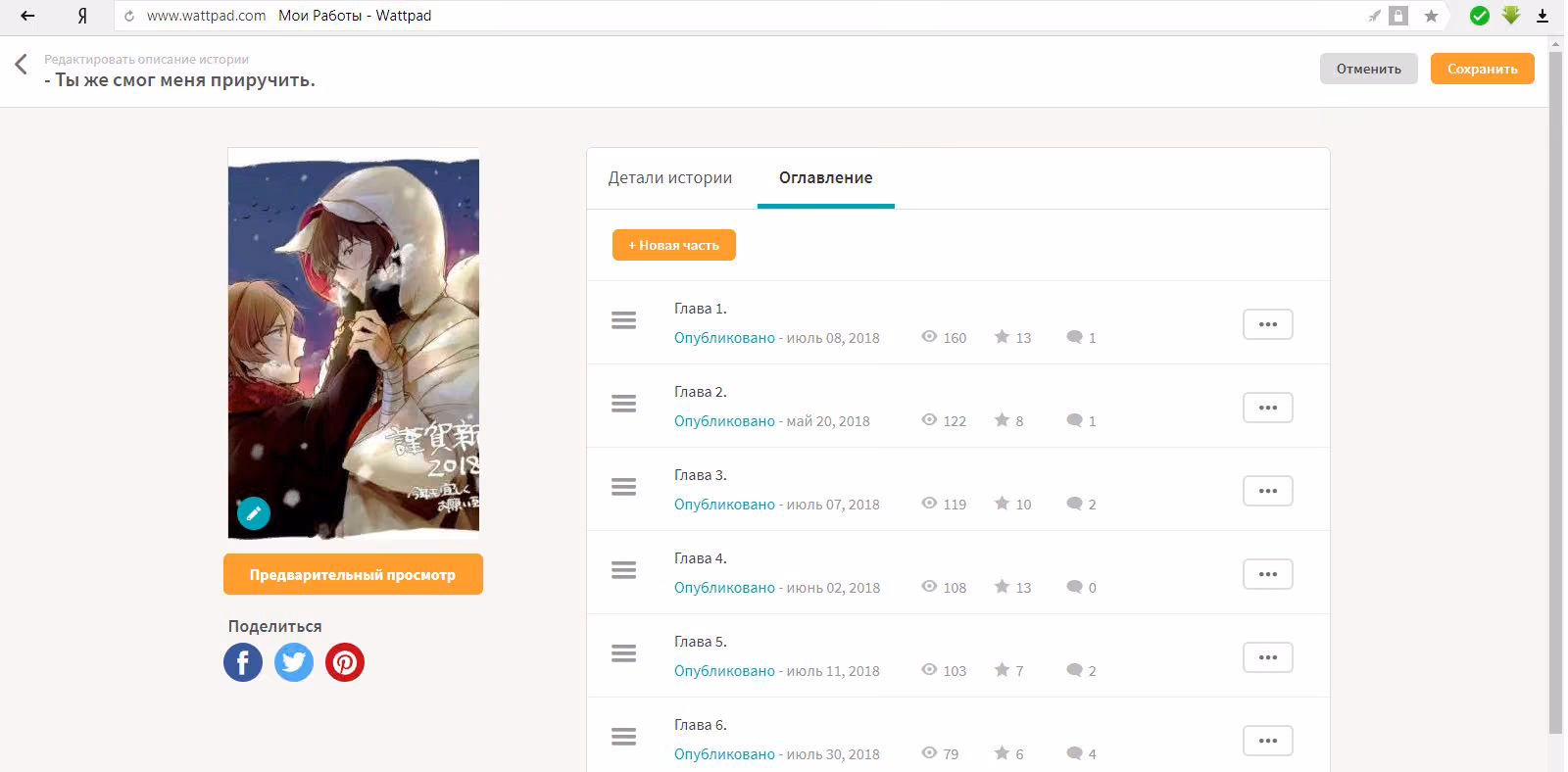
Task: Open the Глава 2. chapter link
Action: tap(701, 392)
